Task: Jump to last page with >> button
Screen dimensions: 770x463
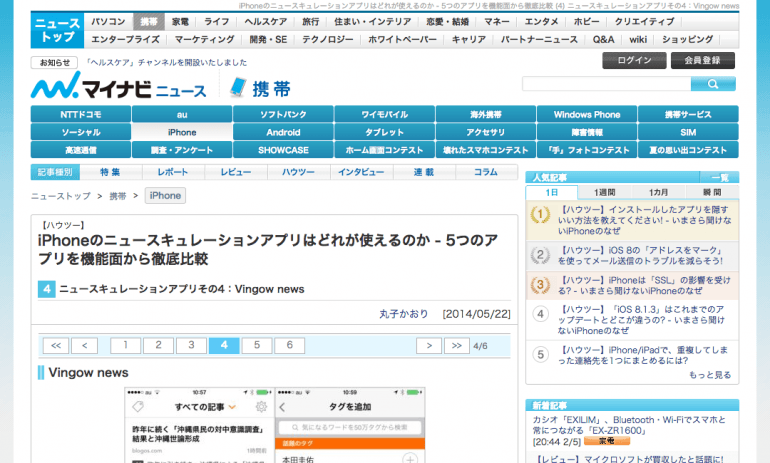Action: (457, 346)
